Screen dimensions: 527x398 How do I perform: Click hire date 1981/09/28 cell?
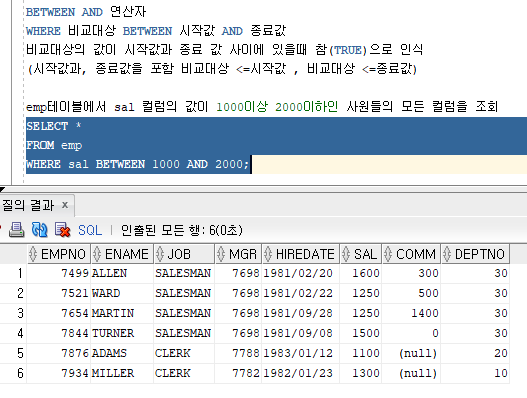point(301,313)
